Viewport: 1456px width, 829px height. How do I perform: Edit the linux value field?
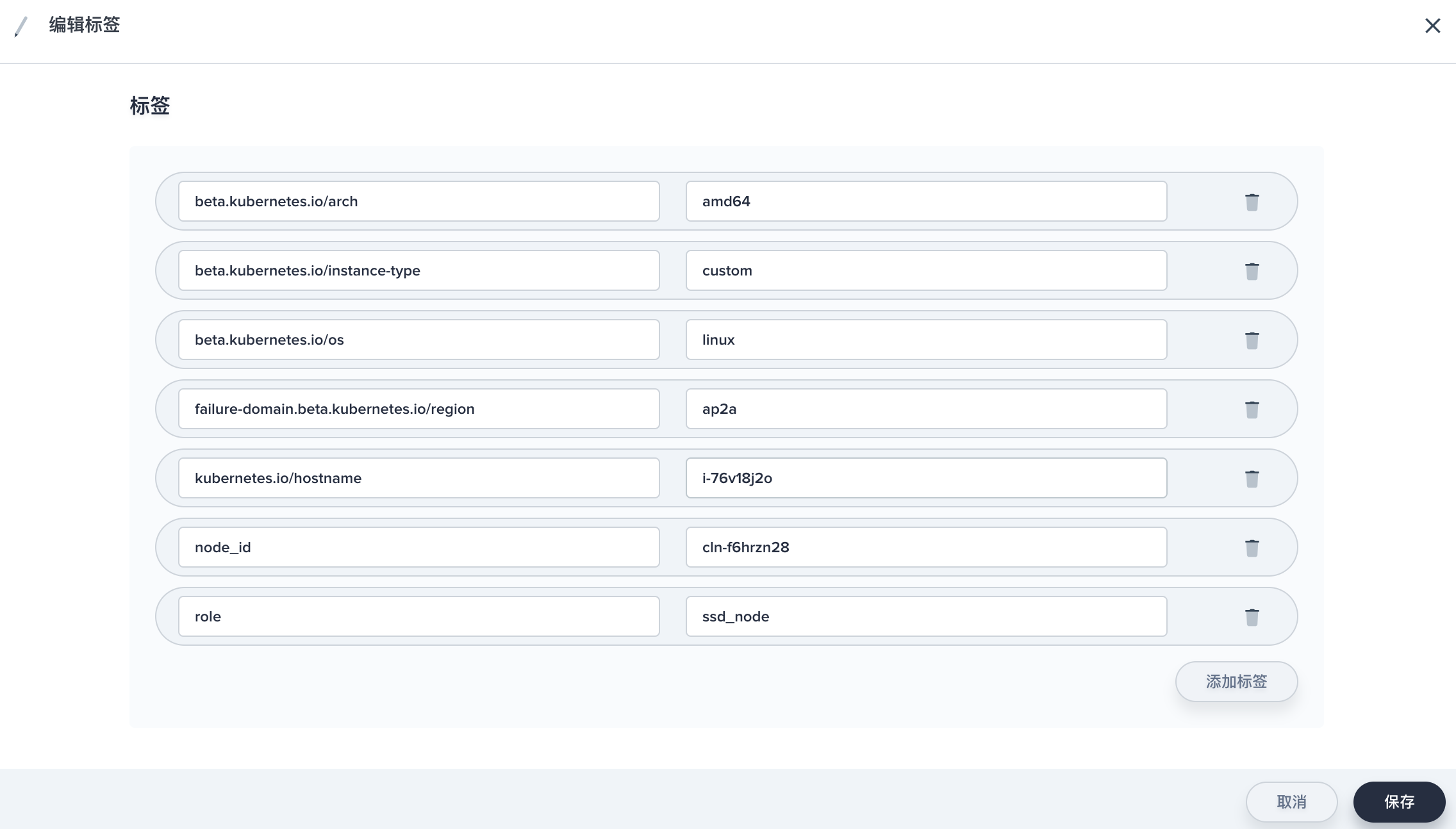(x=926, y=340)
